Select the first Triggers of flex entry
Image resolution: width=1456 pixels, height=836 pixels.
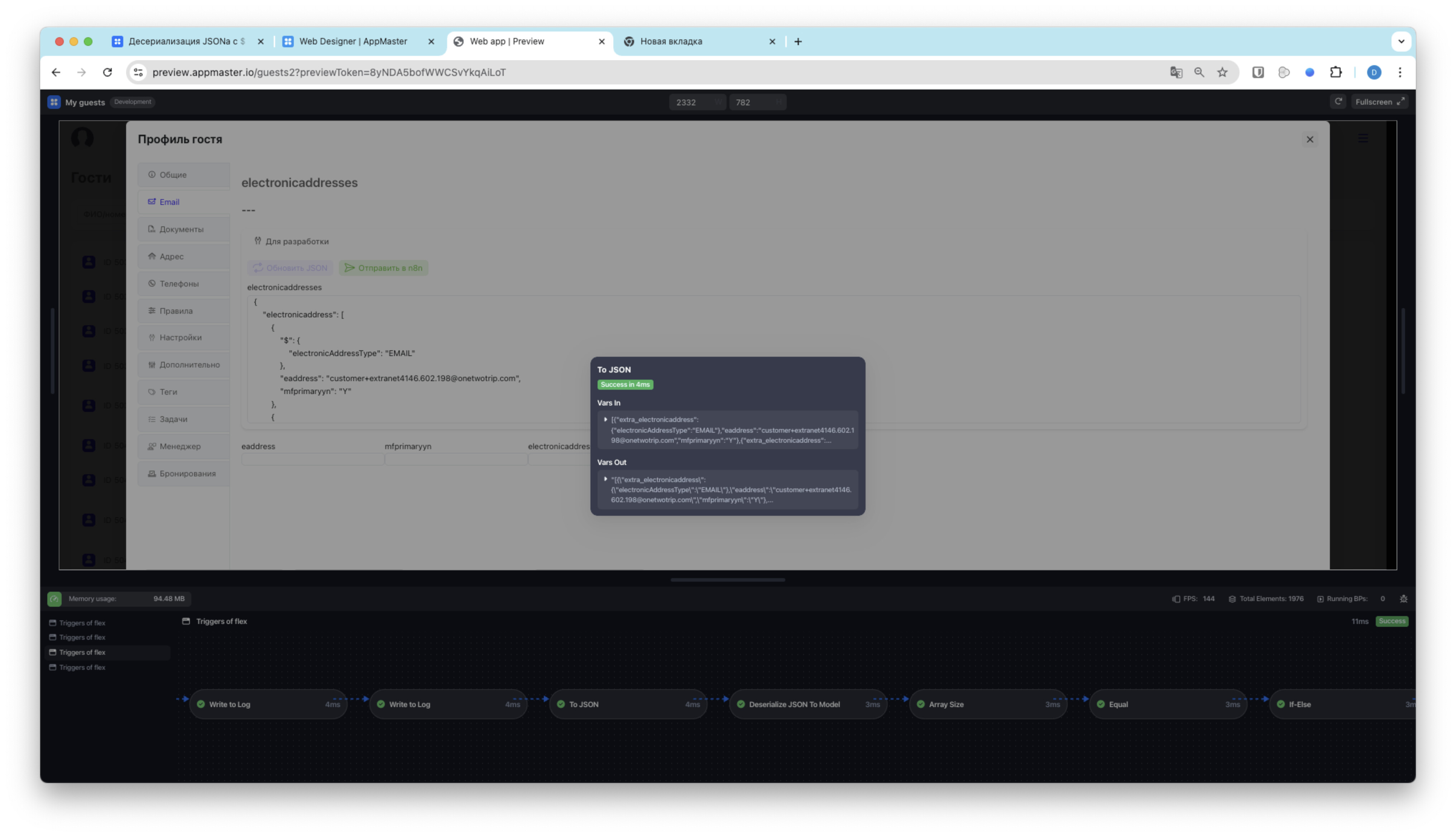(108, 623)
